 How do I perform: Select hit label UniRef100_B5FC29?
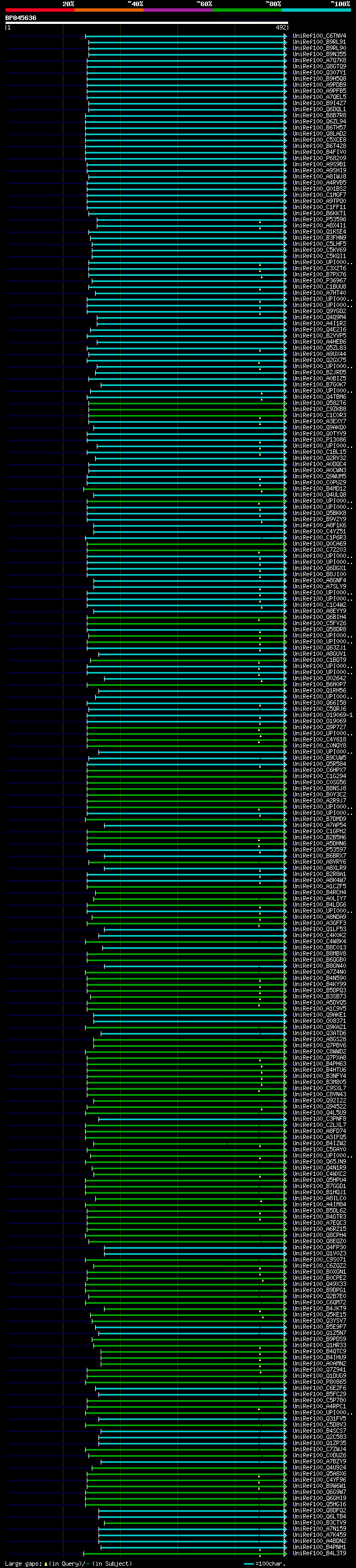[x=319, y=1394]
